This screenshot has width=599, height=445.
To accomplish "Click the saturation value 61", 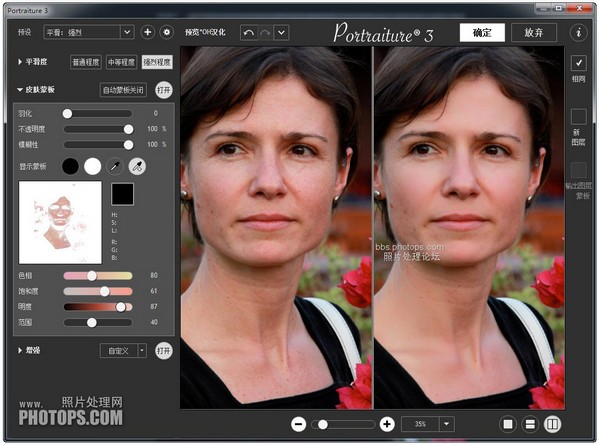I will (154, 291).
